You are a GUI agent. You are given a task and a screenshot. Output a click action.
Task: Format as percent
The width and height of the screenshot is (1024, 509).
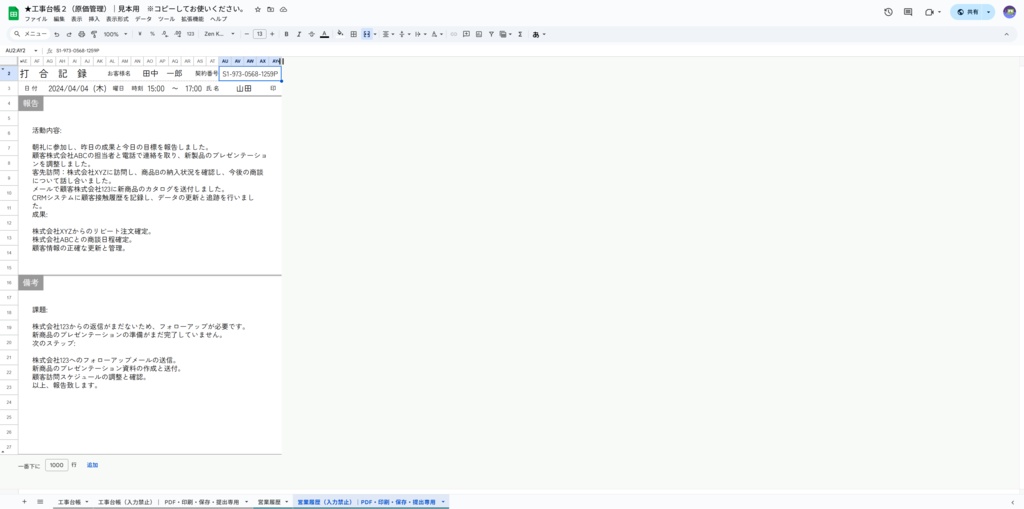tap(152, 34)
